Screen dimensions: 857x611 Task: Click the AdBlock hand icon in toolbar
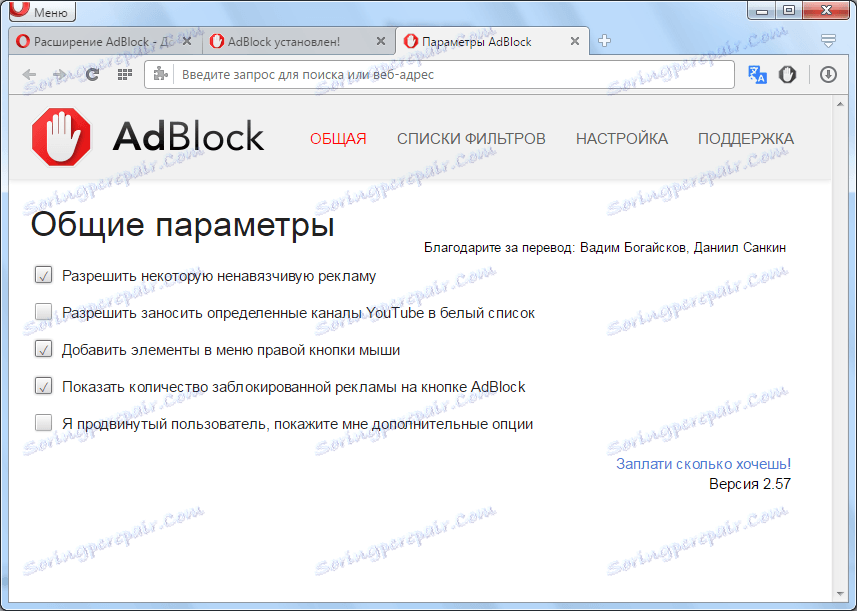[787, 74]
